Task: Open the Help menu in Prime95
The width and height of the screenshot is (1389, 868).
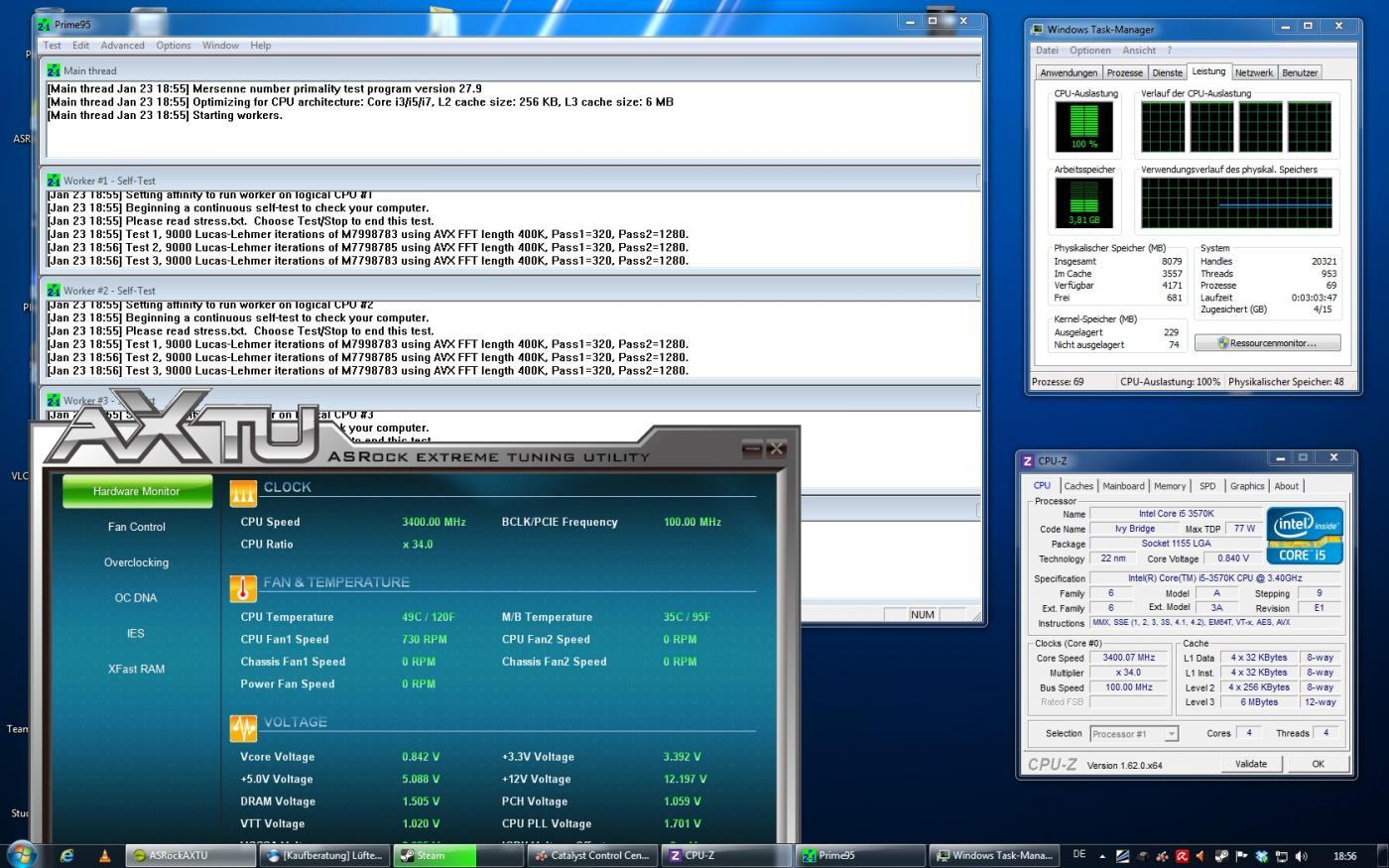Action: 260,46
